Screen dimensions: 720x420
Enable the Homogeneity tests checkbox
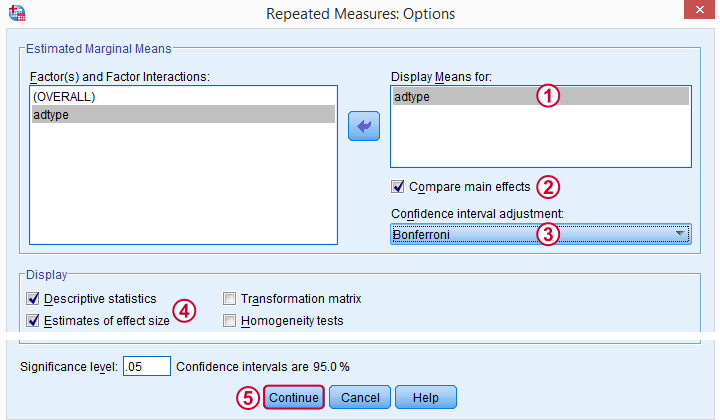[229, 320]
